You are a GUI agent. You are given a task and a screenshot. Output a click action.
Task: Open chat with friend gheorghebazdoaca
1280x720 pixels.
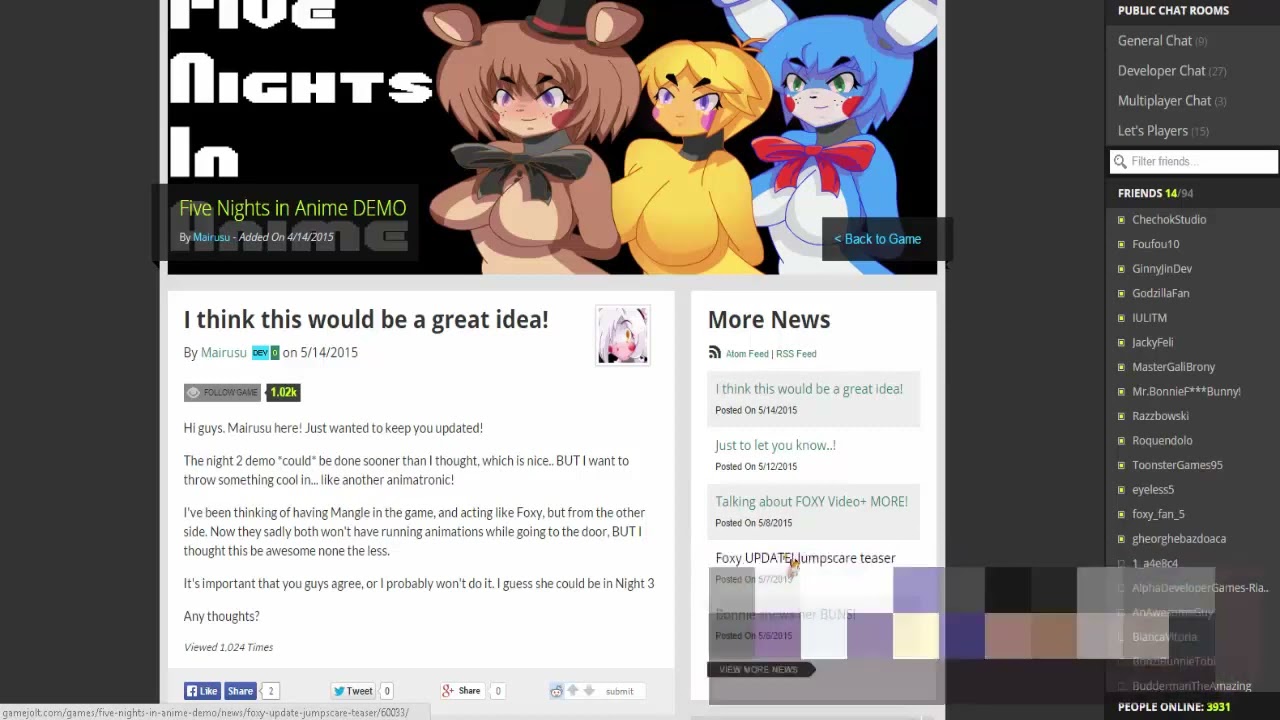(1179, 538)
